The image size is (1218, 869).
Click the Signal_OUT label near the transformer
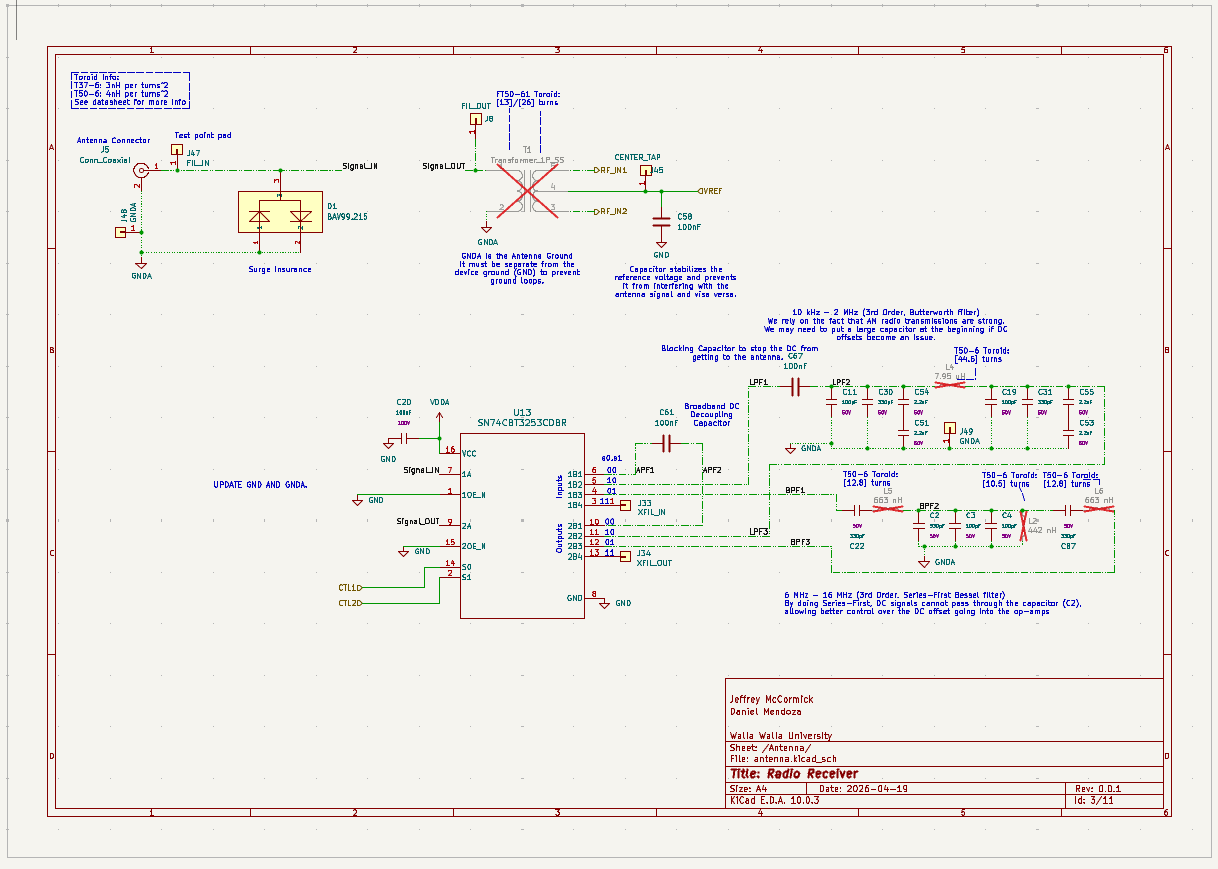tap(444, 166)
